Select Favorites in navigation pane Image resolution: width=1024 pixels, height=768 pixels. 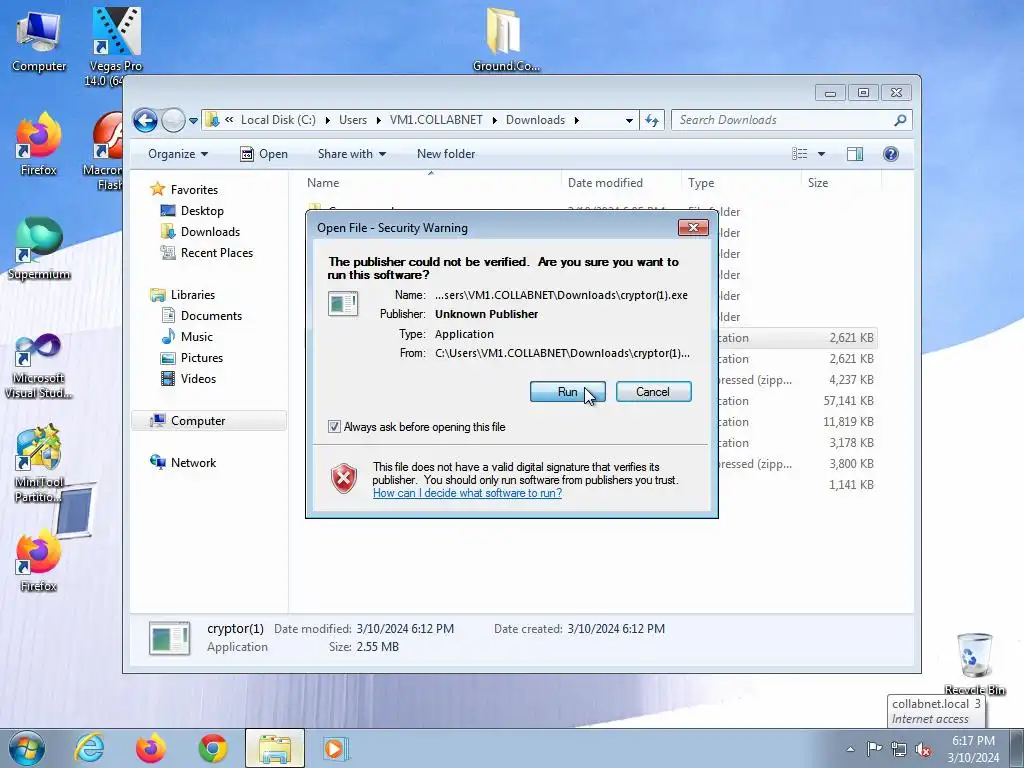coord(195,189)
